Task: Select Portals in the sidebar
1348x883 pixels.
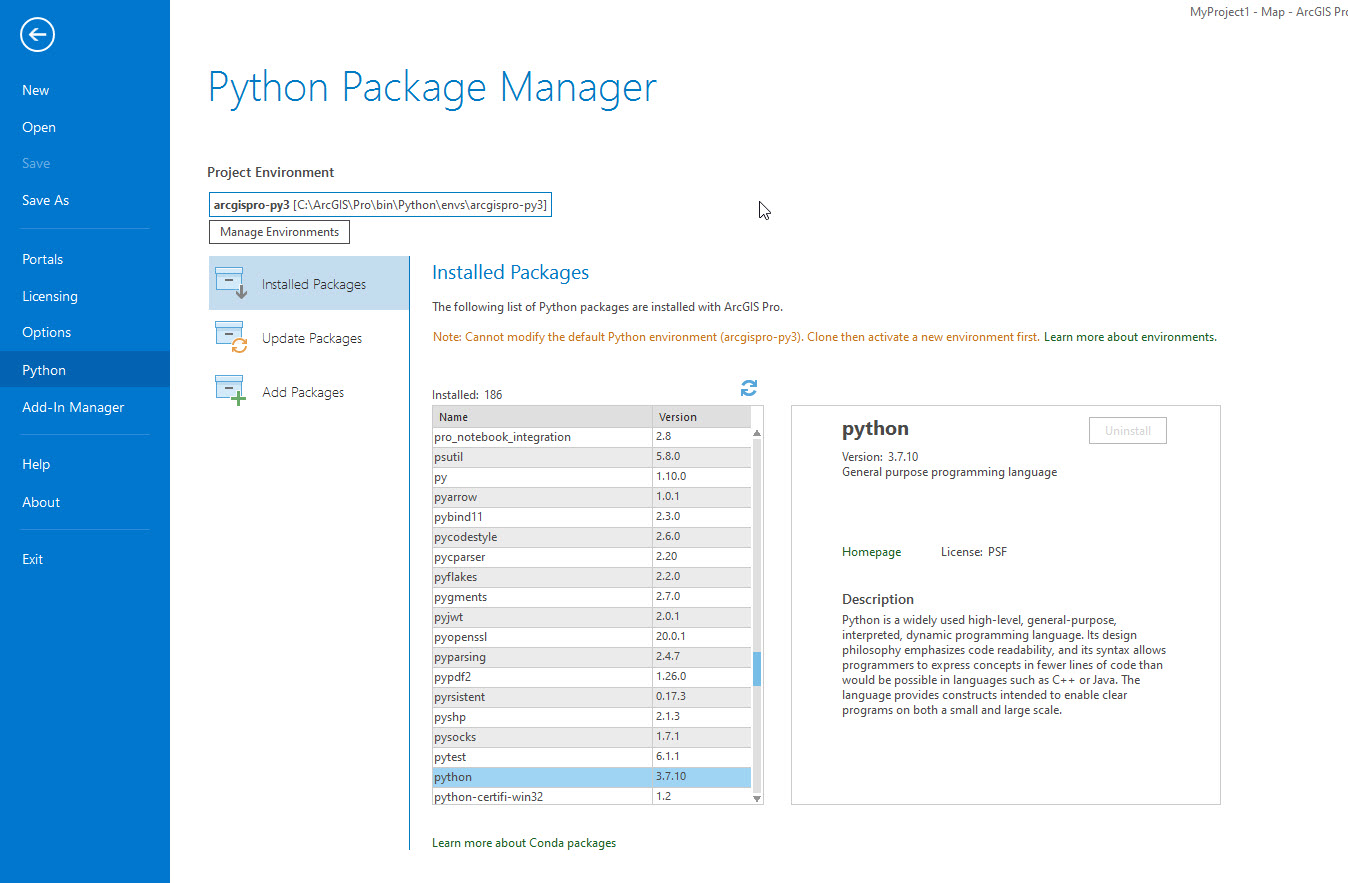Action: [x=43, y=259]
